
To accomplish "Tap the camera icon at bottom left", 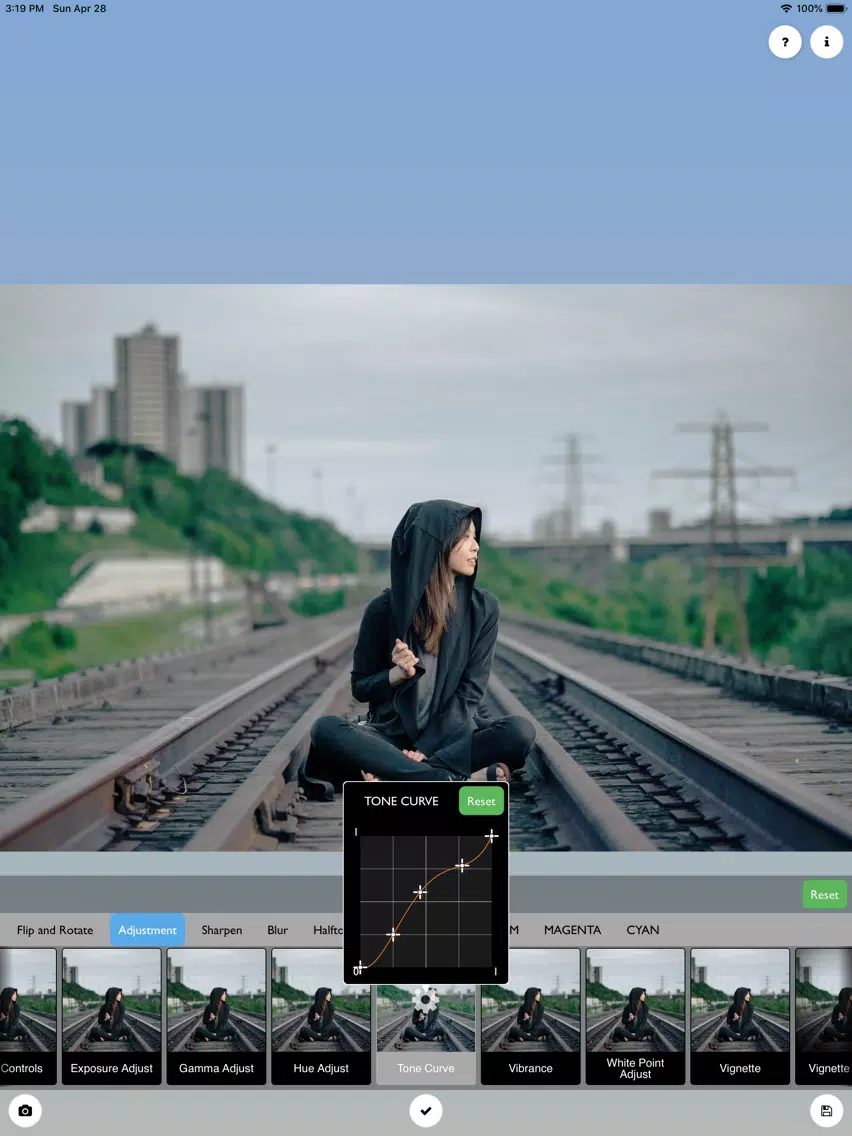I will (25, 1111).
